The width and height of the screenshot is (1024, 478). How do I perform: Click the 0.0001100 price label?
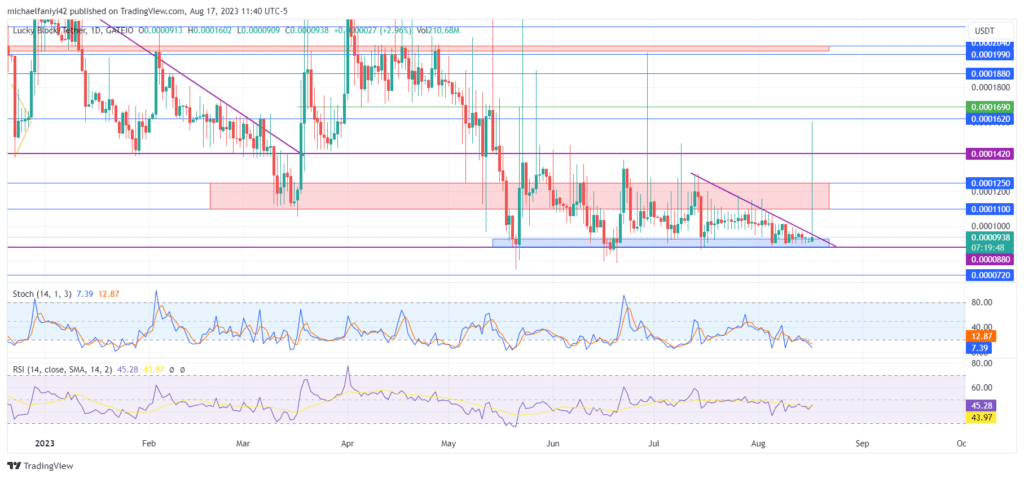coord(990,209)
